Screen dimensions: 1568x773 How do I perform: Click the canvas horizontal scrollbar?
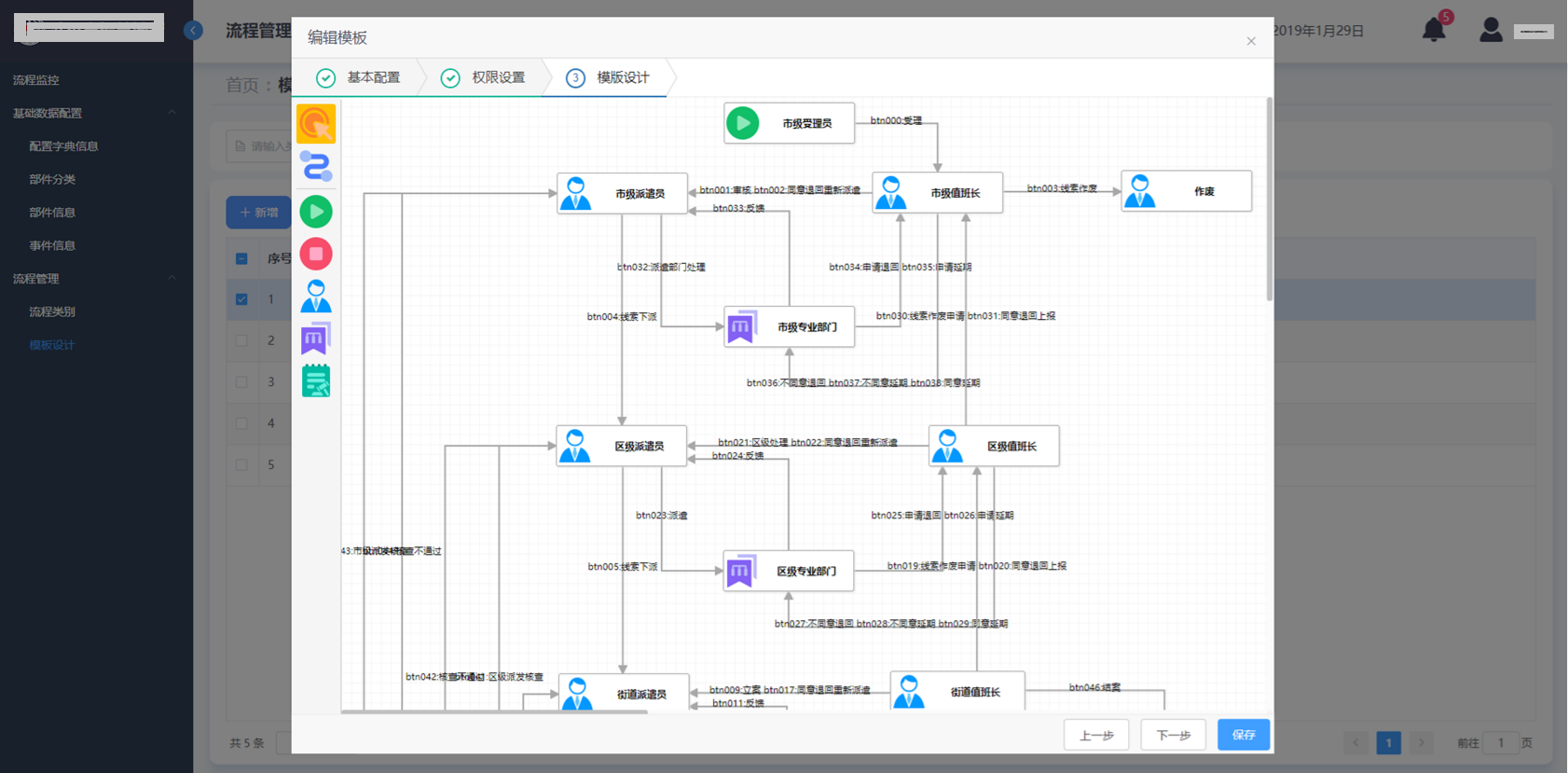point(494,711)
